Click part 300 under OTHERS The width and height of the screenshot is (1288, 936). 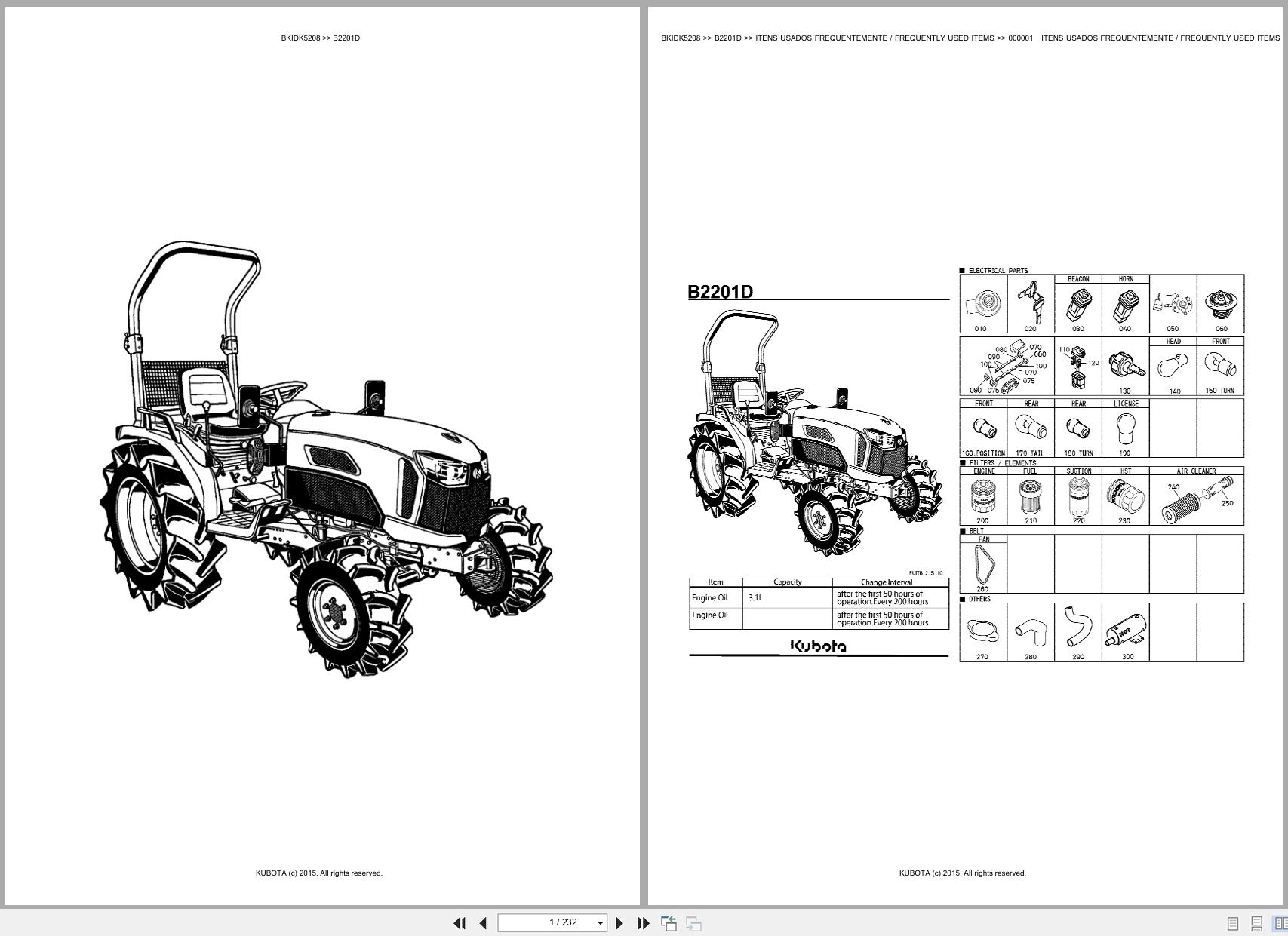pos(1125,632)
